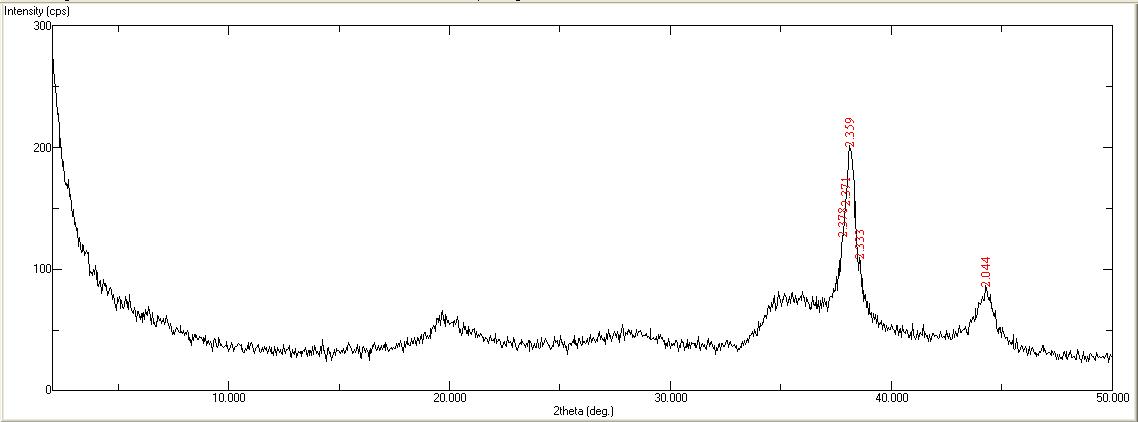Click the 2.378 peak annotation
This screenshot has height=422, width=1138.
pos(842,220)
